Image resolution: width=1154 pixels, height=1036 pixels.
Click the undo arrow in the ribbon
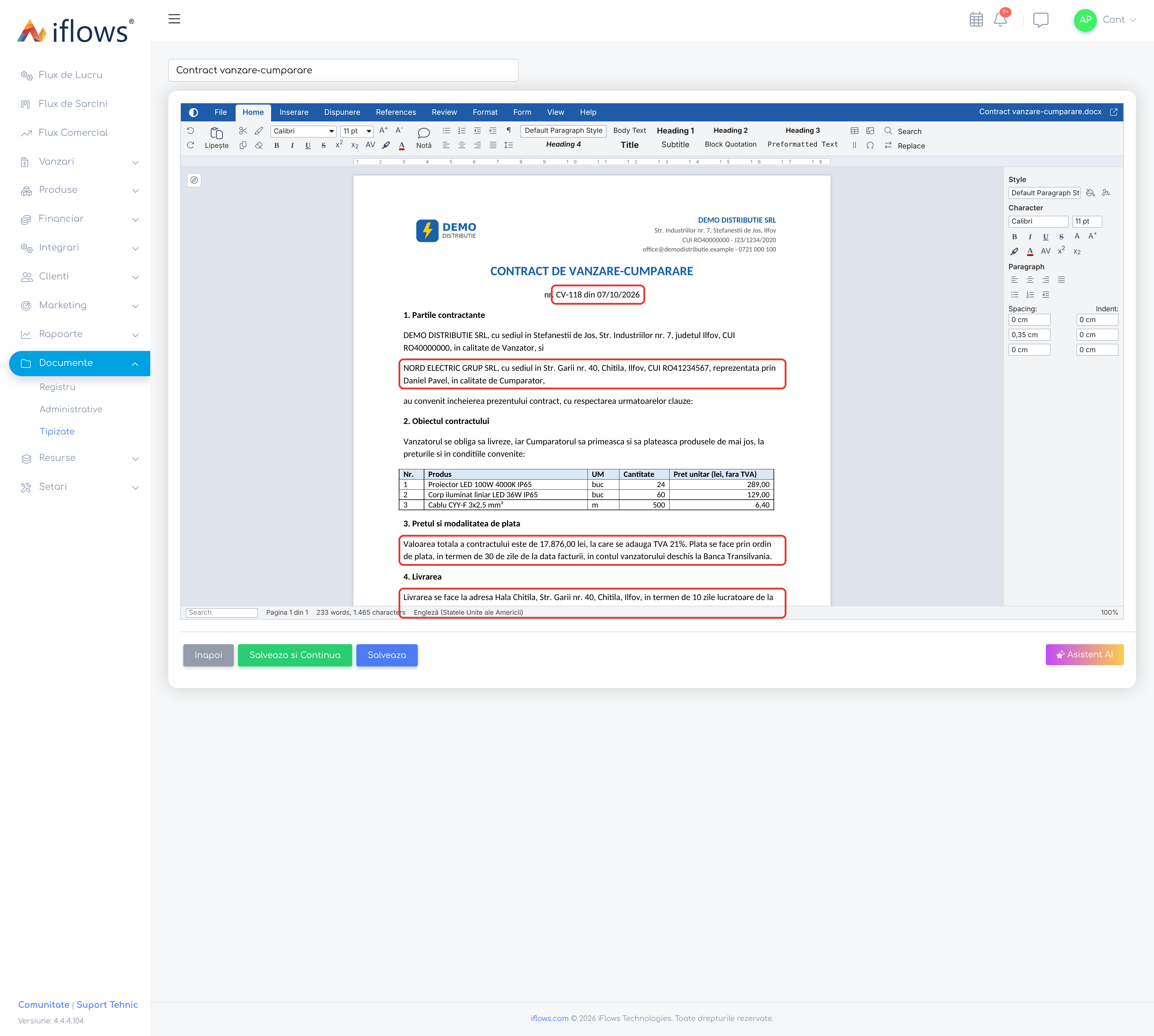(191, 131)
